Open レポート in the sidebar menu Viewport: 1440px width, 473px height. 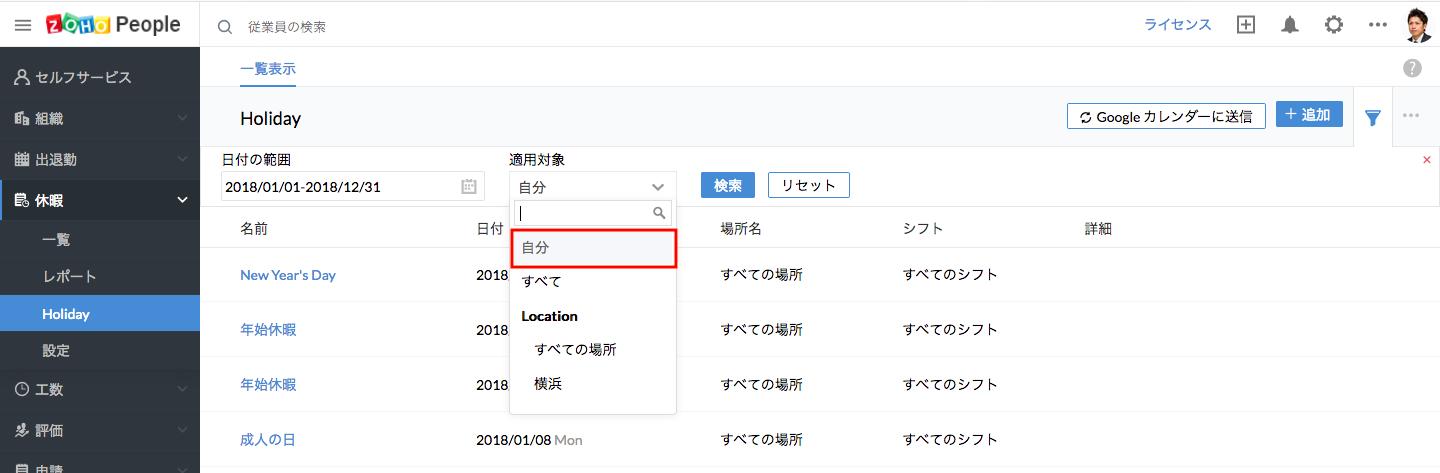[69, 276]
